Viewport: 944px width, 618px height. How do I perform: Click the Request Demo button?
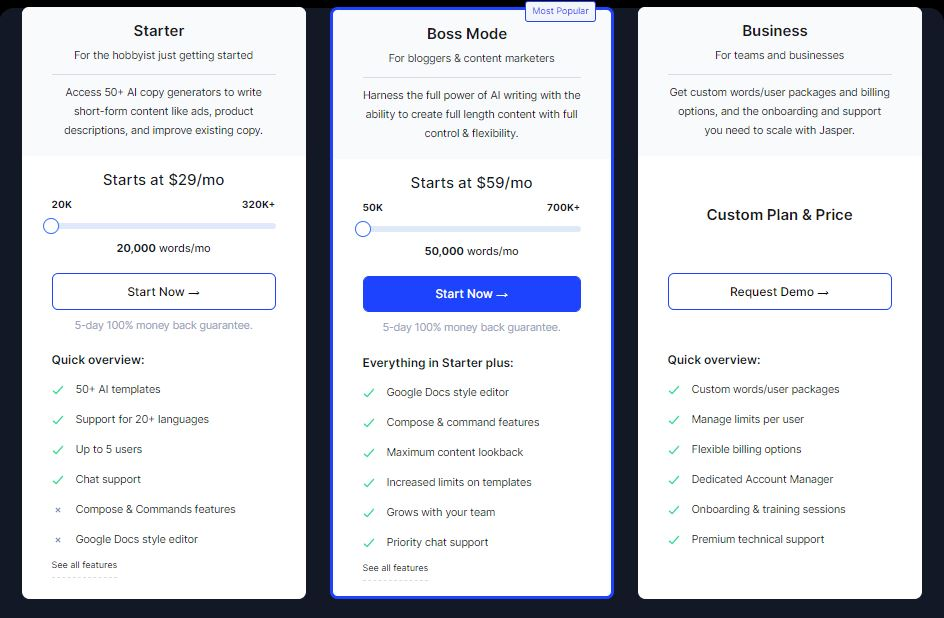click(x=780, y=292)
